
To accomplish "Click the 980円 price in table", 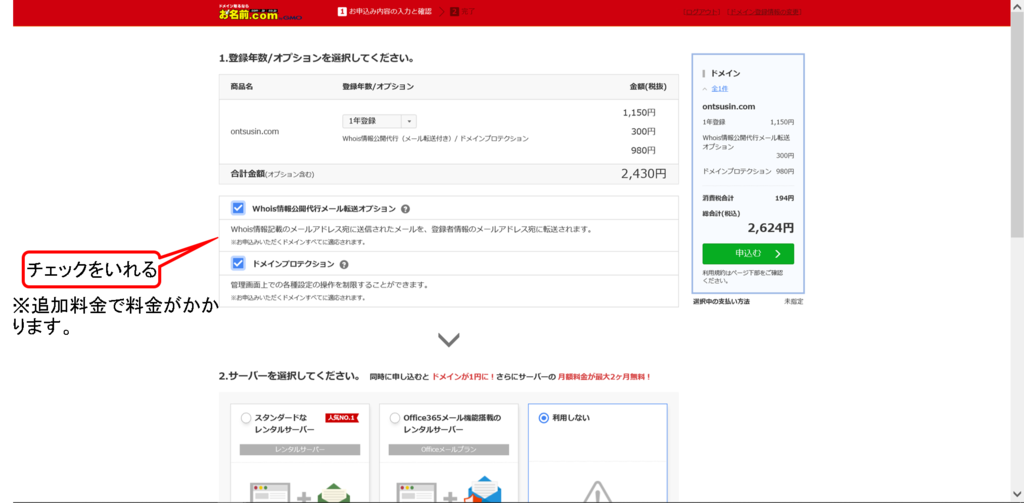I will pyautogui.click(x=643, y=150).
